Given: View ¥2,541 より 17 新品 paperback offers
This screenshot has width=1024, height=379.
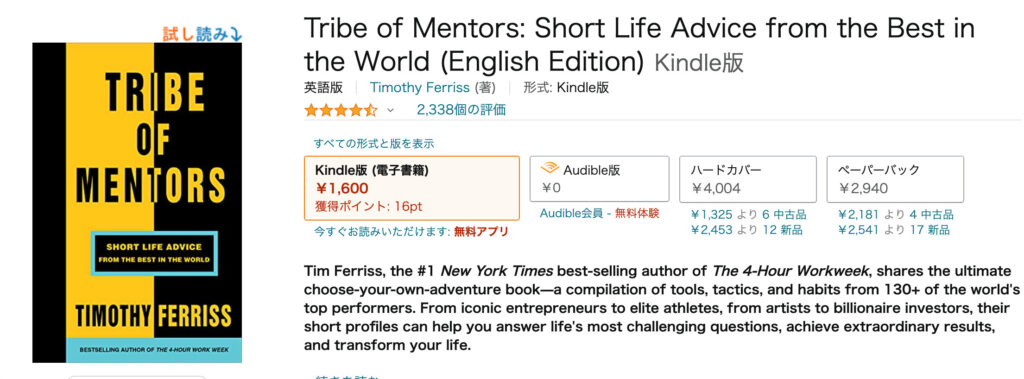Looking at the screenshot, I should [893, 230].
